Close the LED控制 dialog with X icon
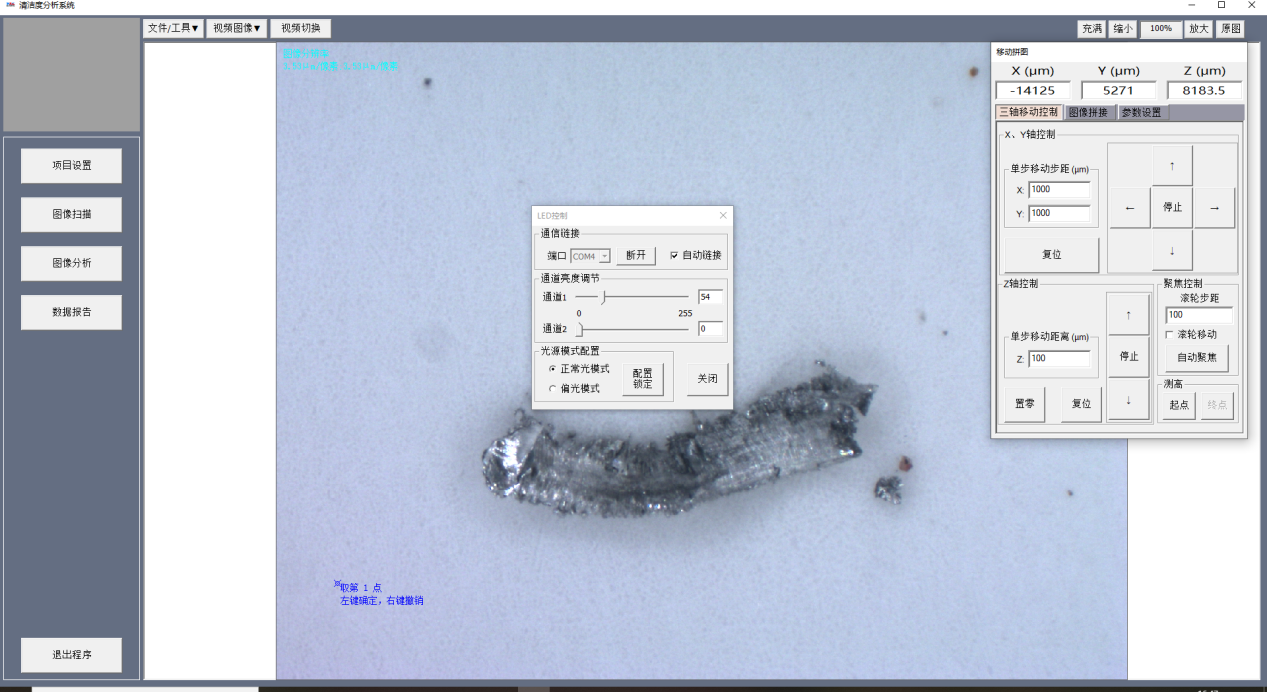 point(723,215)
